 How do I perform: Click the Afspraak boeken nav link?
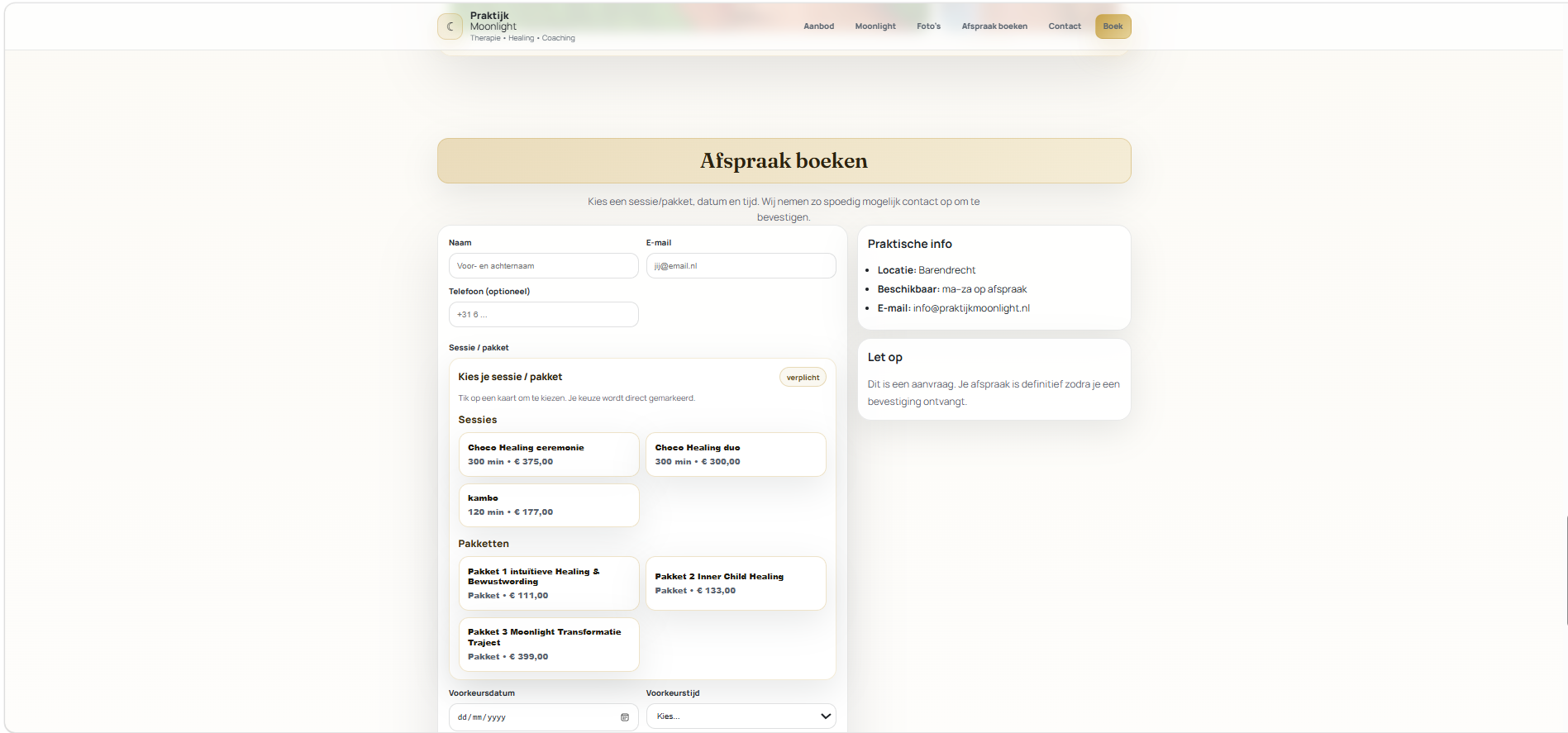point(994,26)
